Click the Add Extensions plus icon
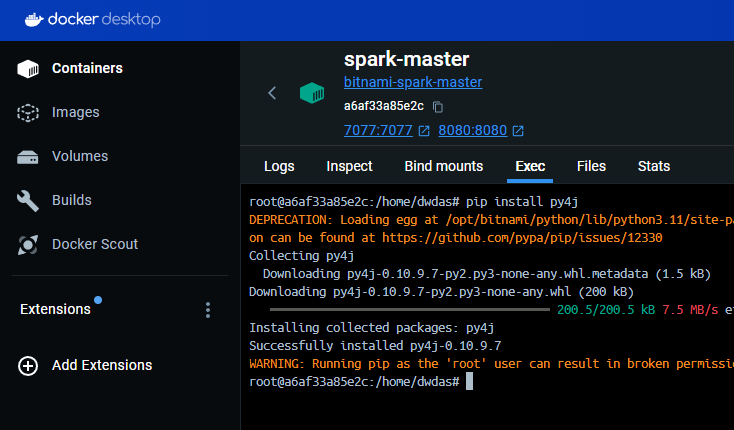 [28, 366]
